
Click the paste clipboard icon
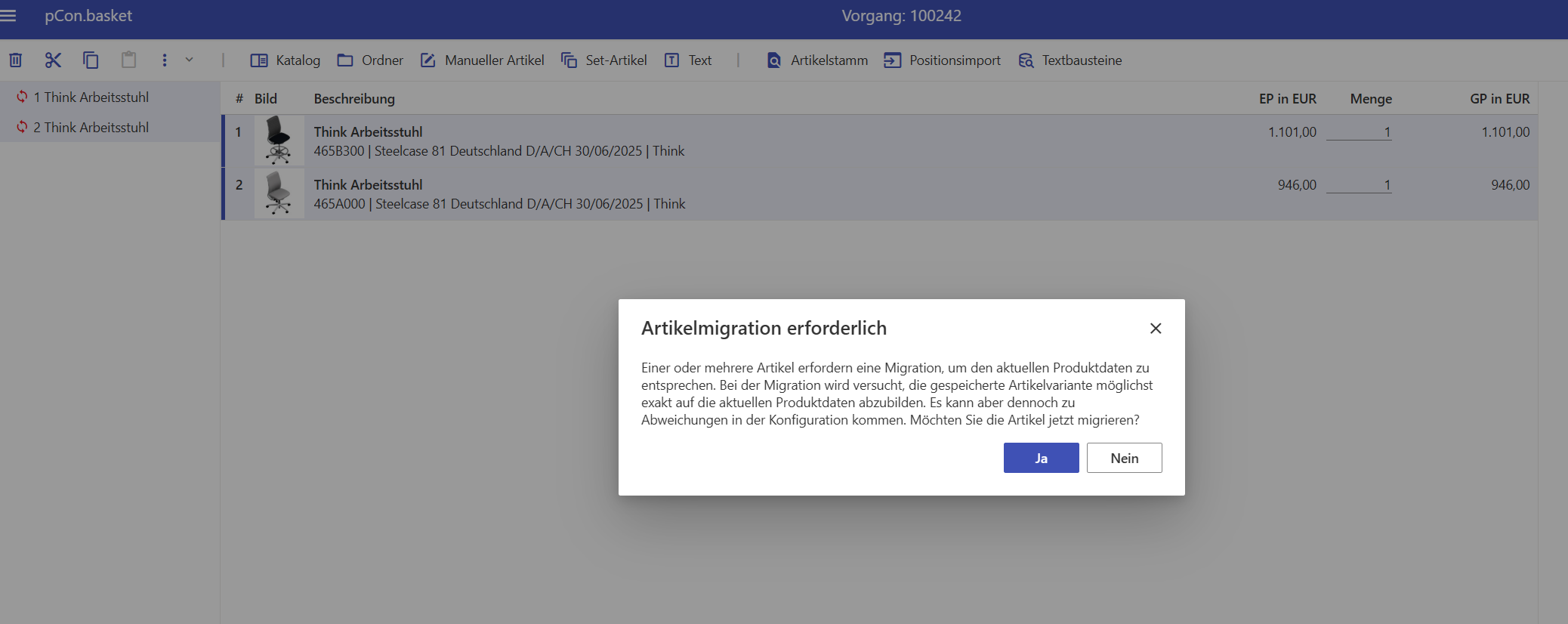129,60
